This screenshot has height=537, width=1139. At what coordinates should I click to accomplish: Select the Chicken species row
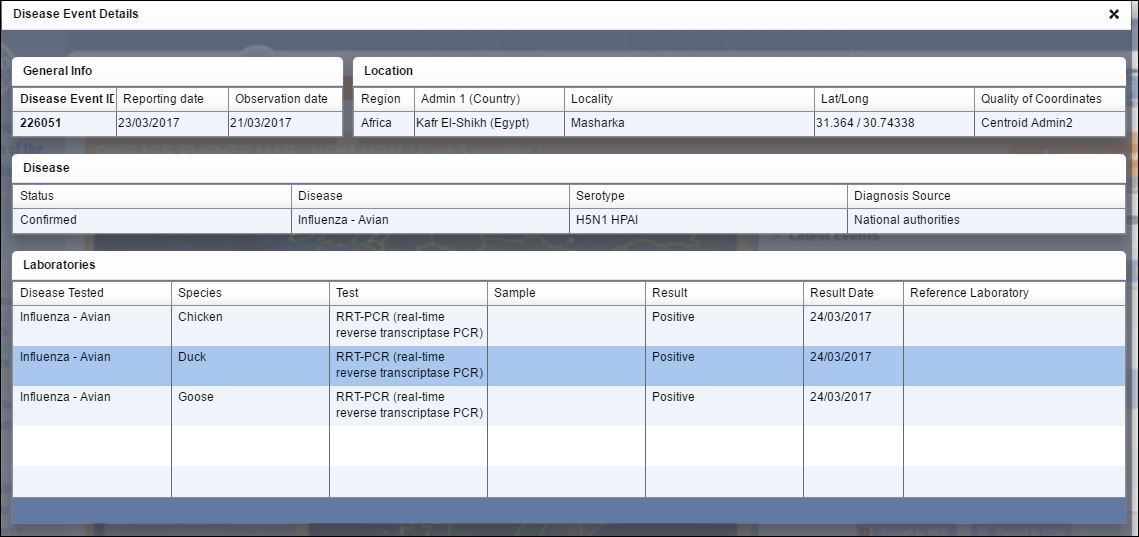[x=569, y=326]
